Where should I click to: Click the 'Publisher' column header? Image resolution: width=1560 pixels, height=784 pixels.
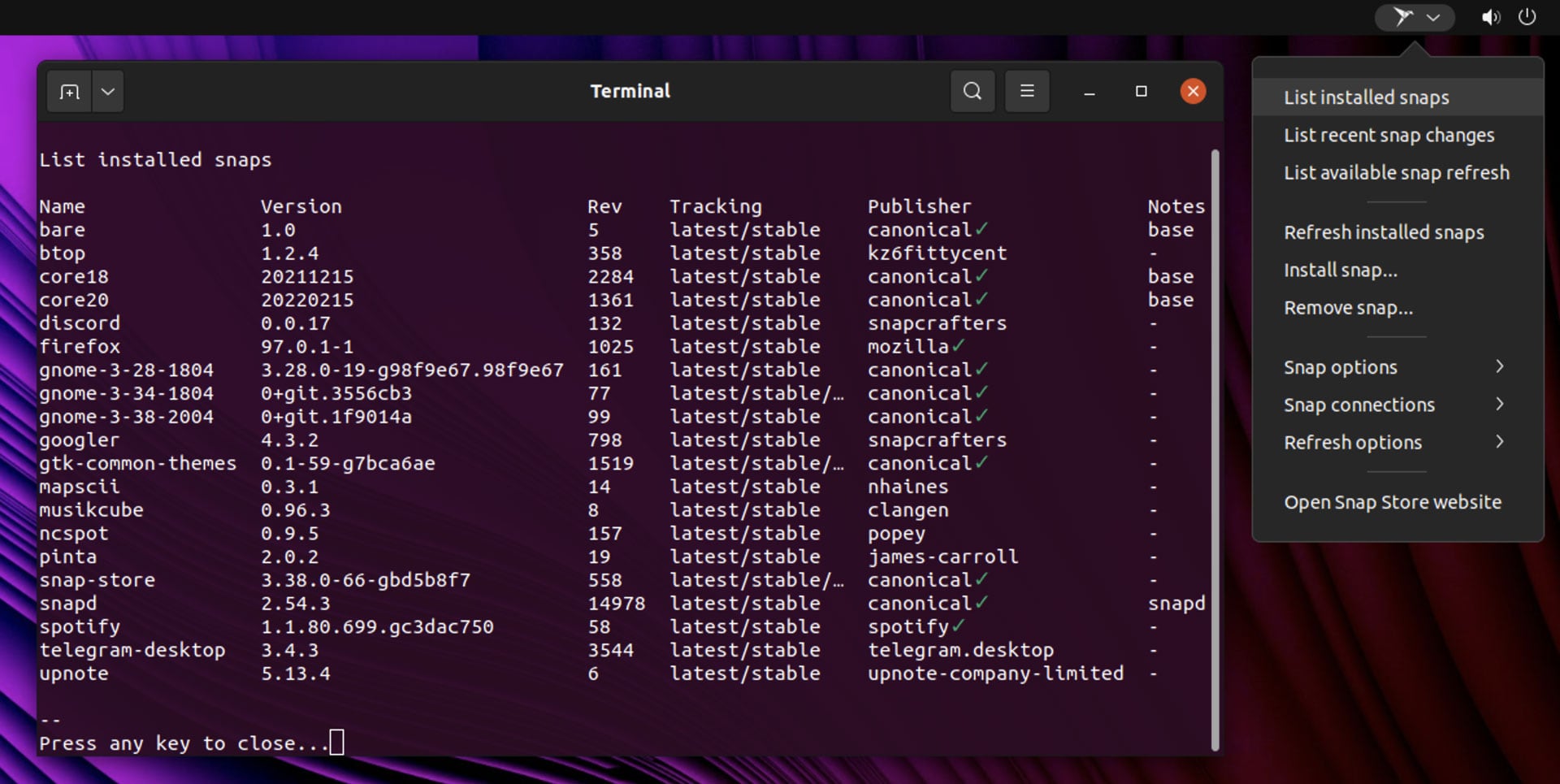pyautogui.click(x=920, y=206)
